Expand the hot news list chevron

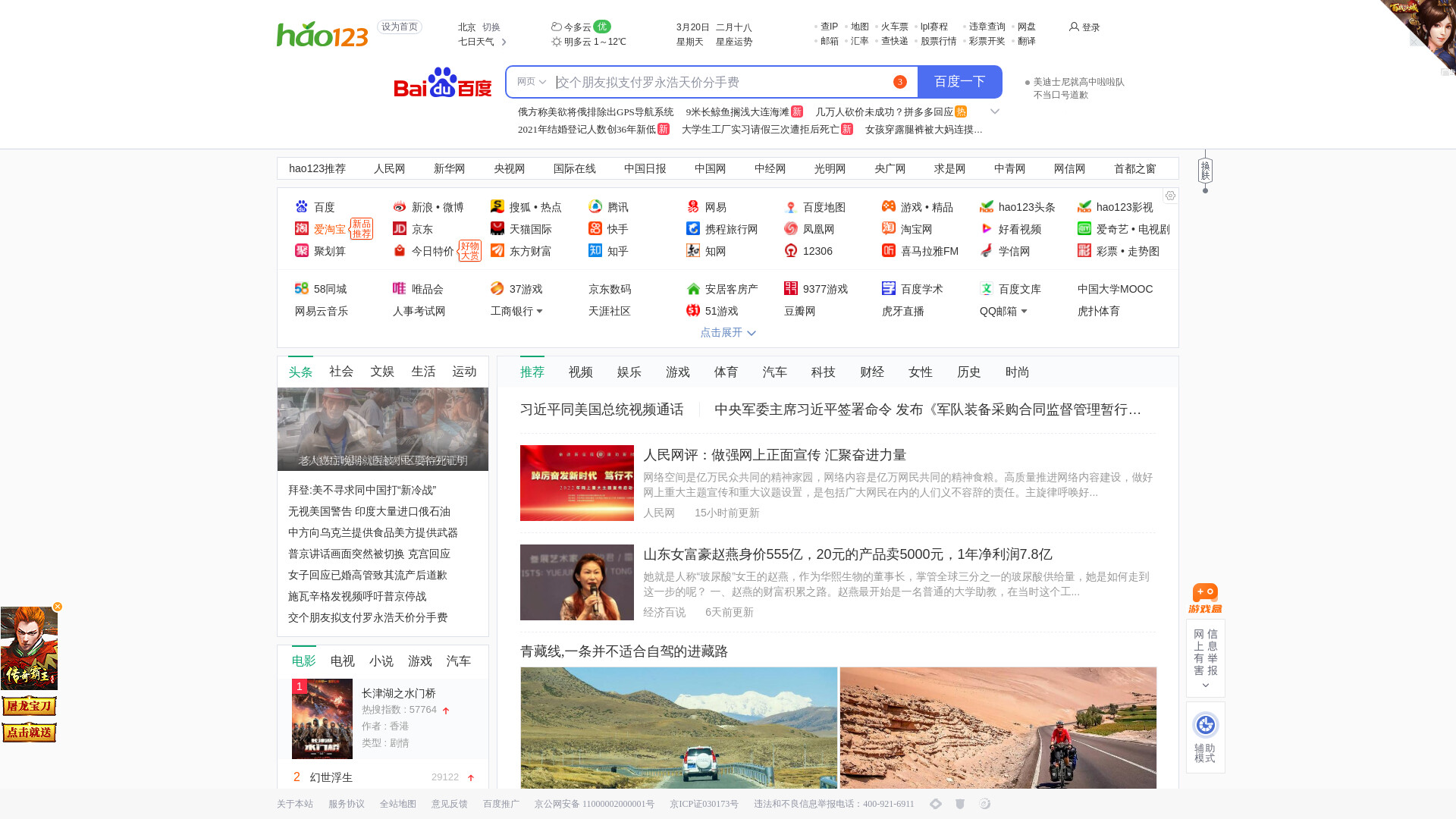(994, 111)
